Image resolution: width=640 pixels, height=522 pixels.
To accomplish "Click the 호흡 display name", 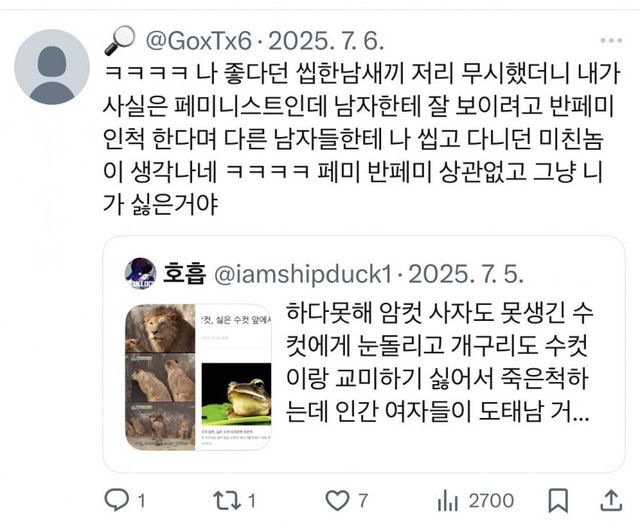I will click(x=184, y=273).
